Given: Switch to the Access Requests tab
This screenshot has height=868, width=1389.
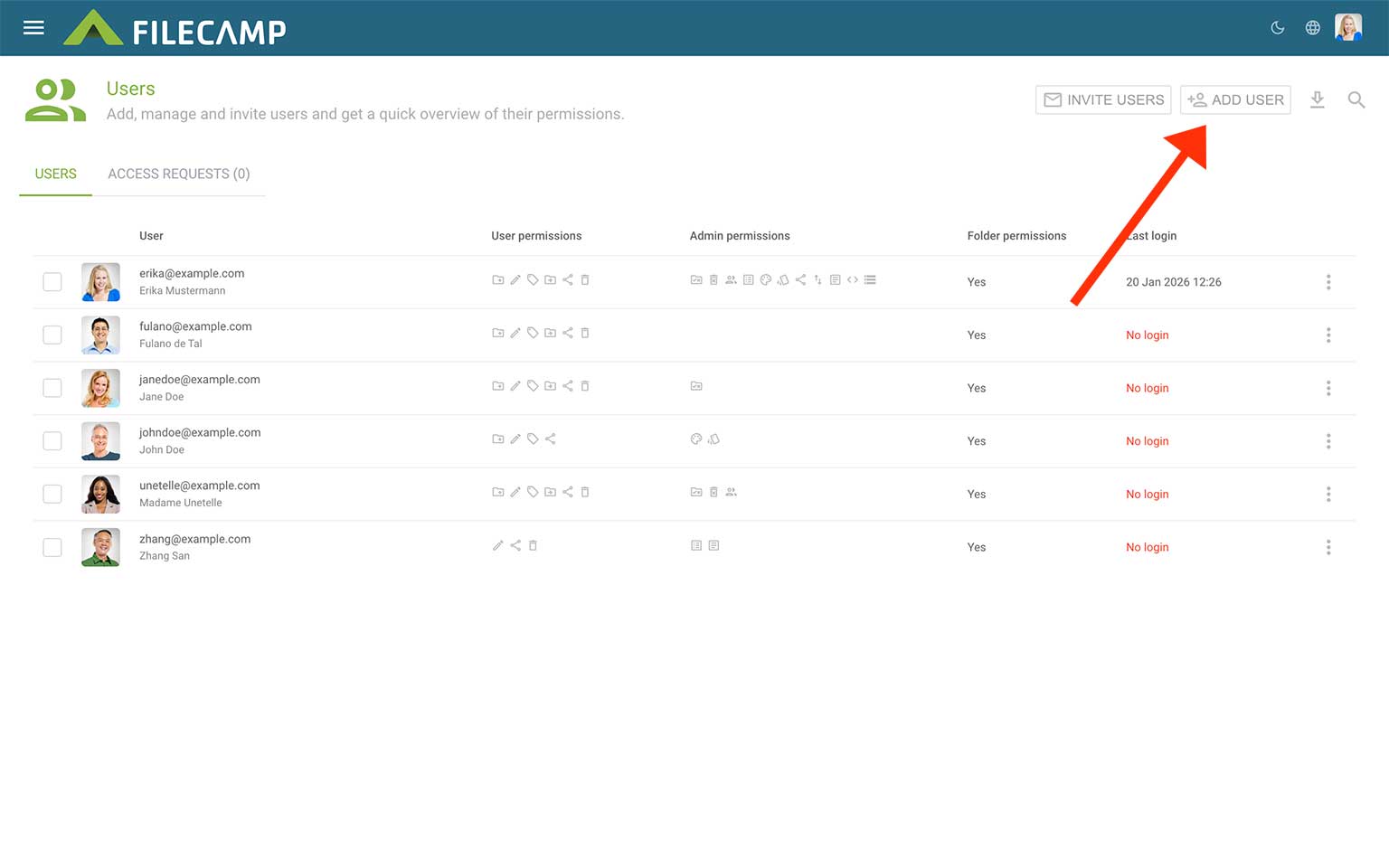Looking at the screenshot, I should click(178, 174).
